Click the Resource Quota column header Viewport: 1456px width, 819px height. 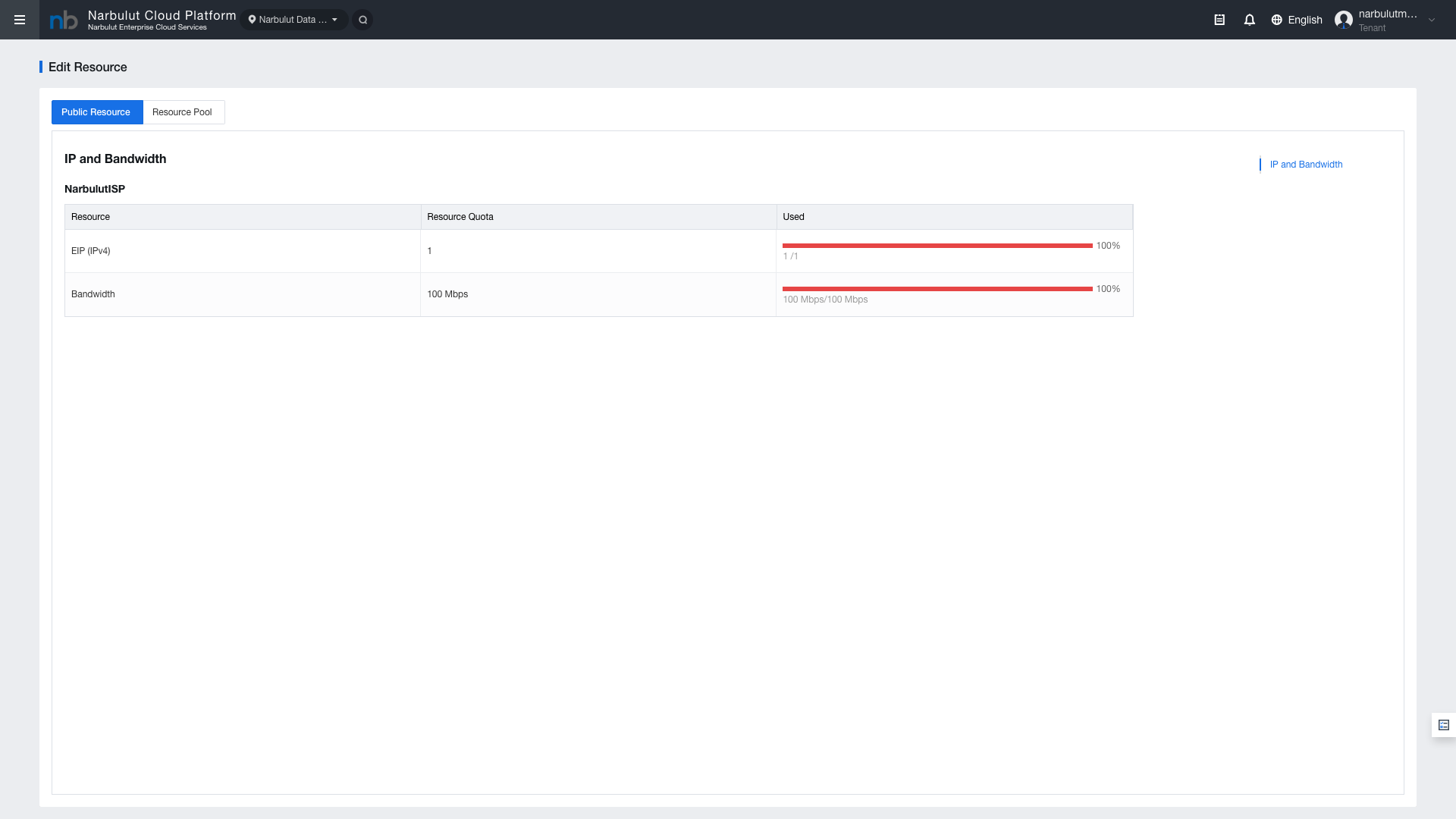[x=598, y=217]
